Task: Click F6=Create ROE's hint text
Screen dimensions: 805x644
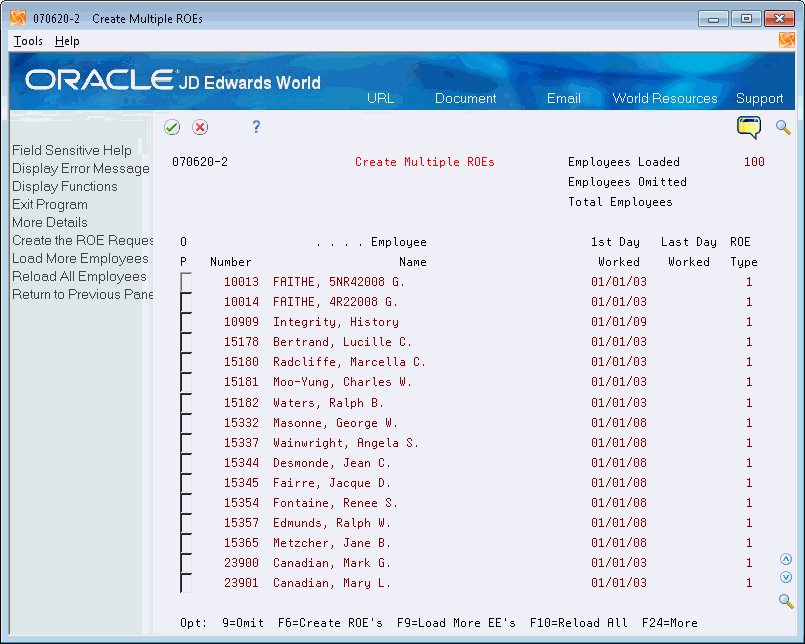Action: point(330,623)
